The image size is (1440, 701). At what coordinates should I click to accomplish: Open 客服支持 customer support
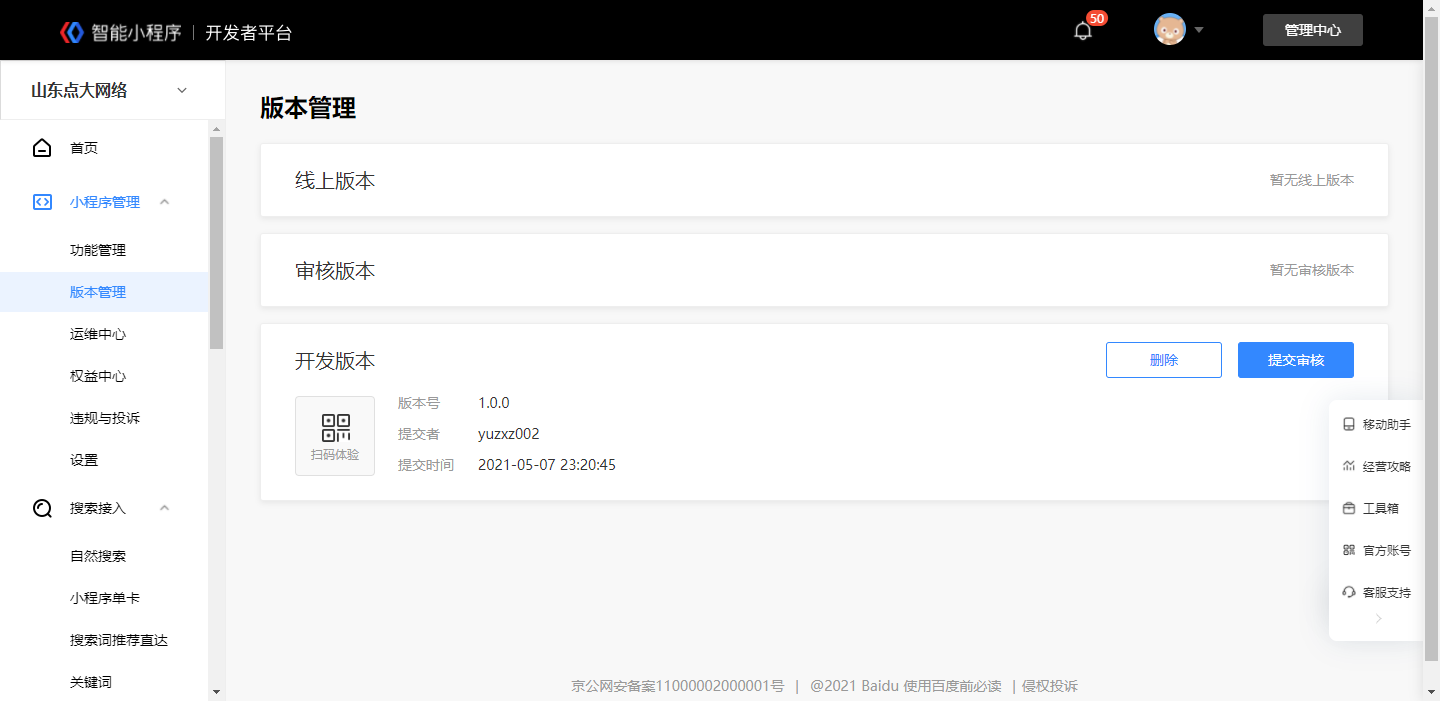point(1376,593)
